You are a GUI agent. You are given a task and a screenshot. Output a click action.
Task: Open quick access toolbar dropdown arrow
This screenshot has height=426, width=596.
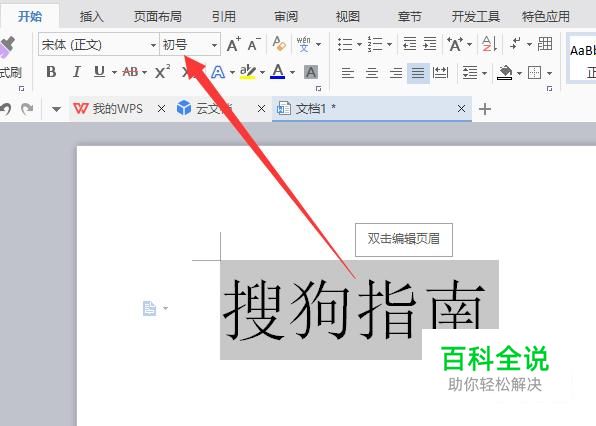[x=56, y=109]
